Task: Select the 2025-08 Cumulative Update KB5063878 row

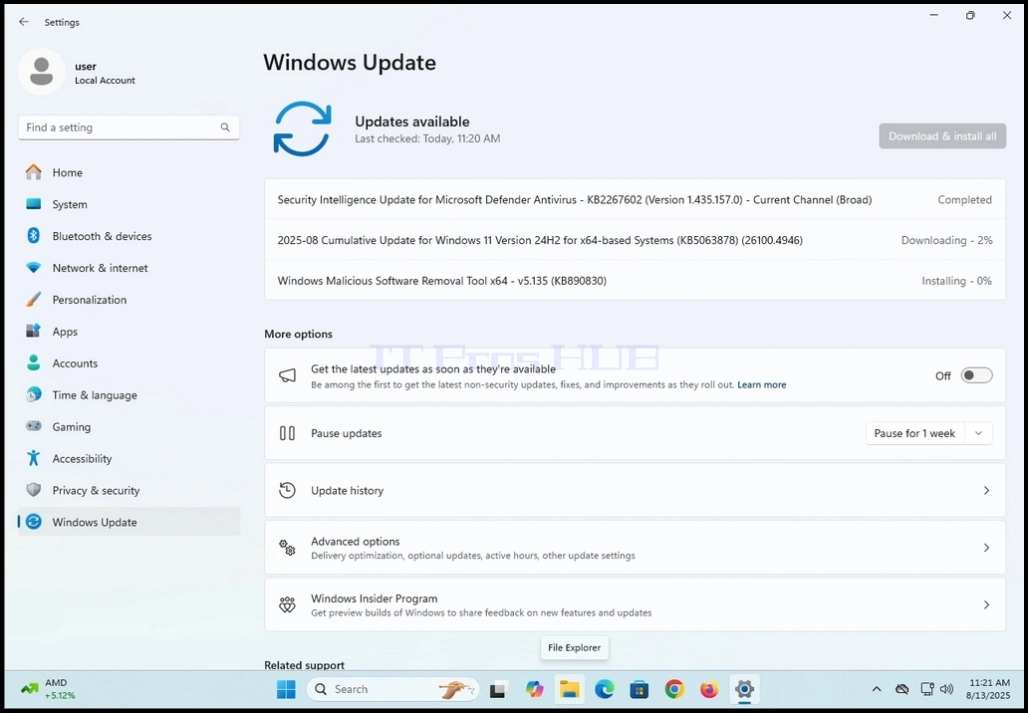Action: pos(635,241)
